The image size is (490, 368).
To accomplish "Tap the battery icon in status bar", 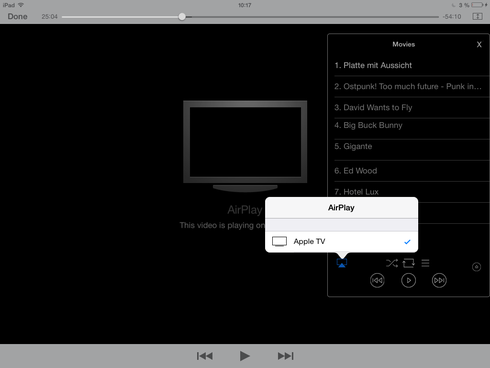I will [x=477, y=5].
